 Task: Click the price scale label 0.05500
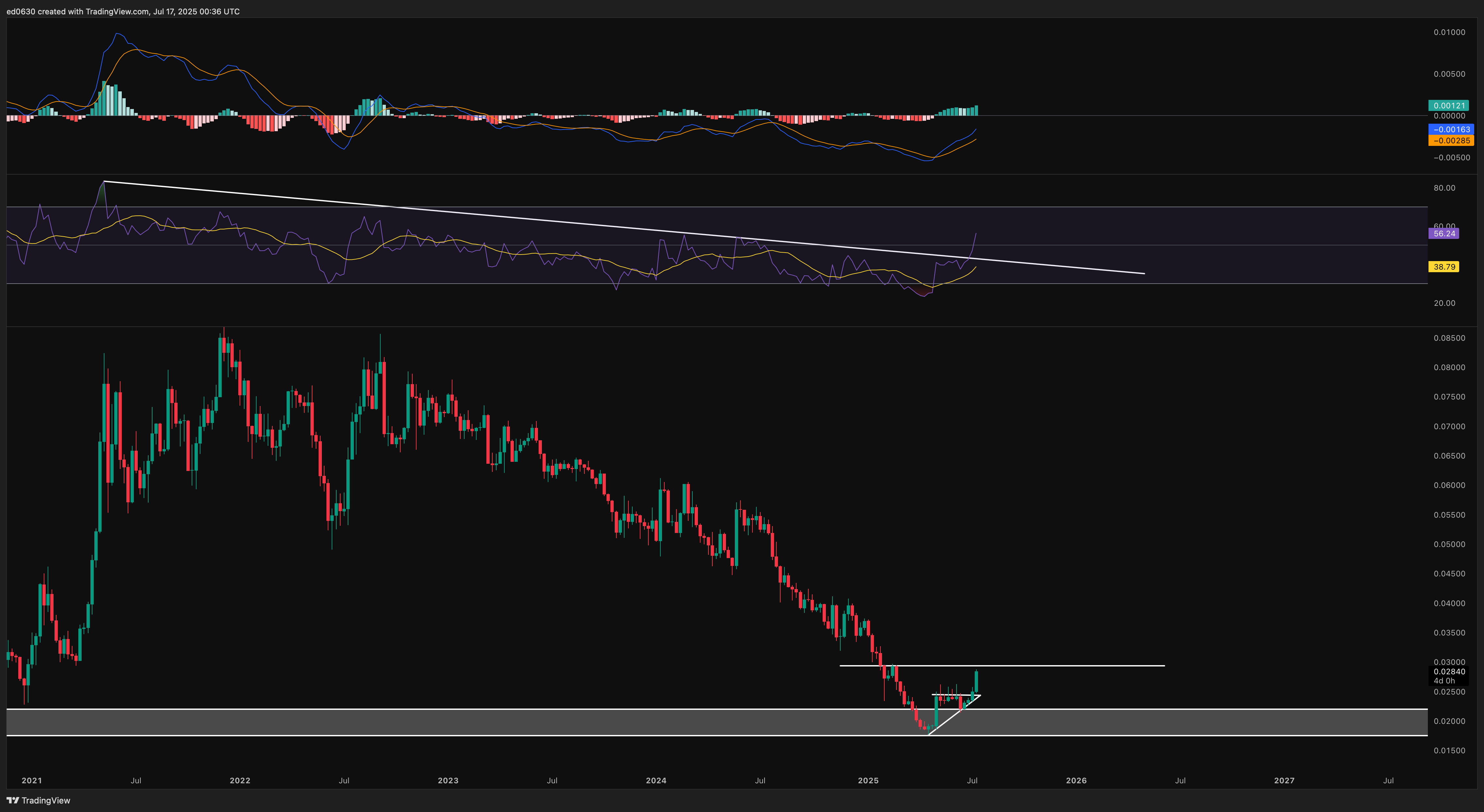click(1449, 515)
